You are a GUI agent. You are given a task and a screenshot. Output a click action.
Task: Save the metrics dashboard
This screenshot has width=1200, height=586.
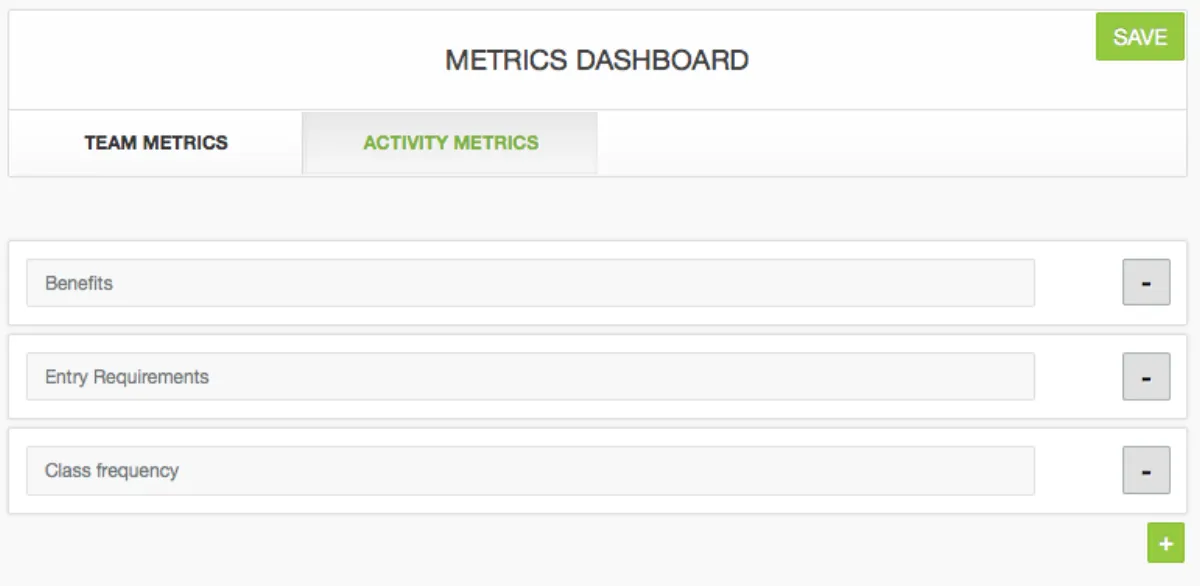1139,37
